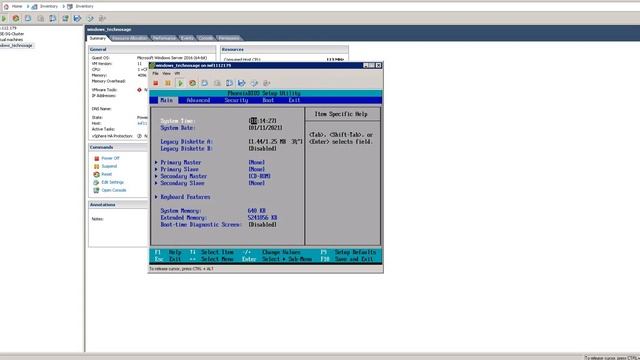Click Edit Settings command icon

pos(96,182)
